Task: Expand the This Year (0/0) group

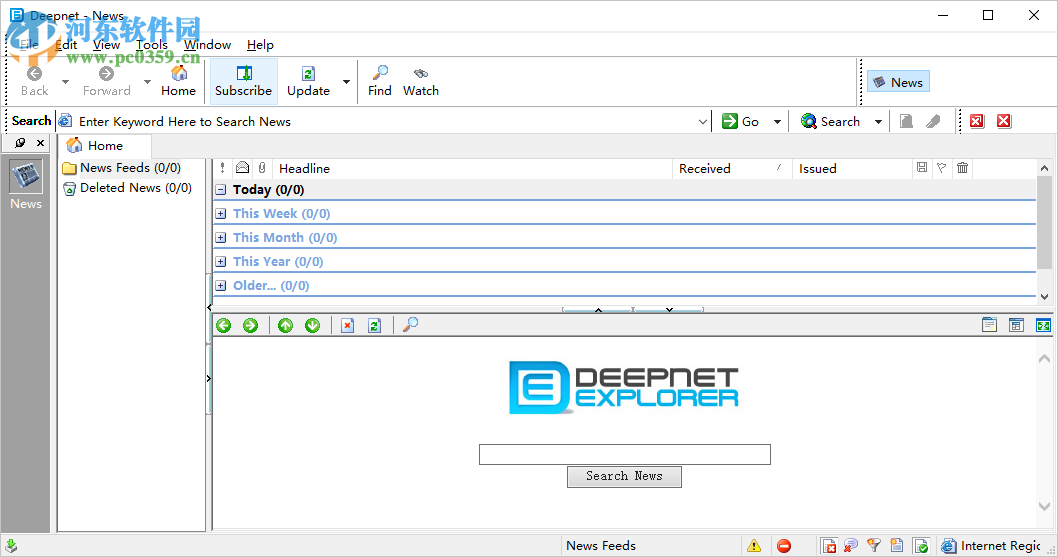Action: (221, 261)
